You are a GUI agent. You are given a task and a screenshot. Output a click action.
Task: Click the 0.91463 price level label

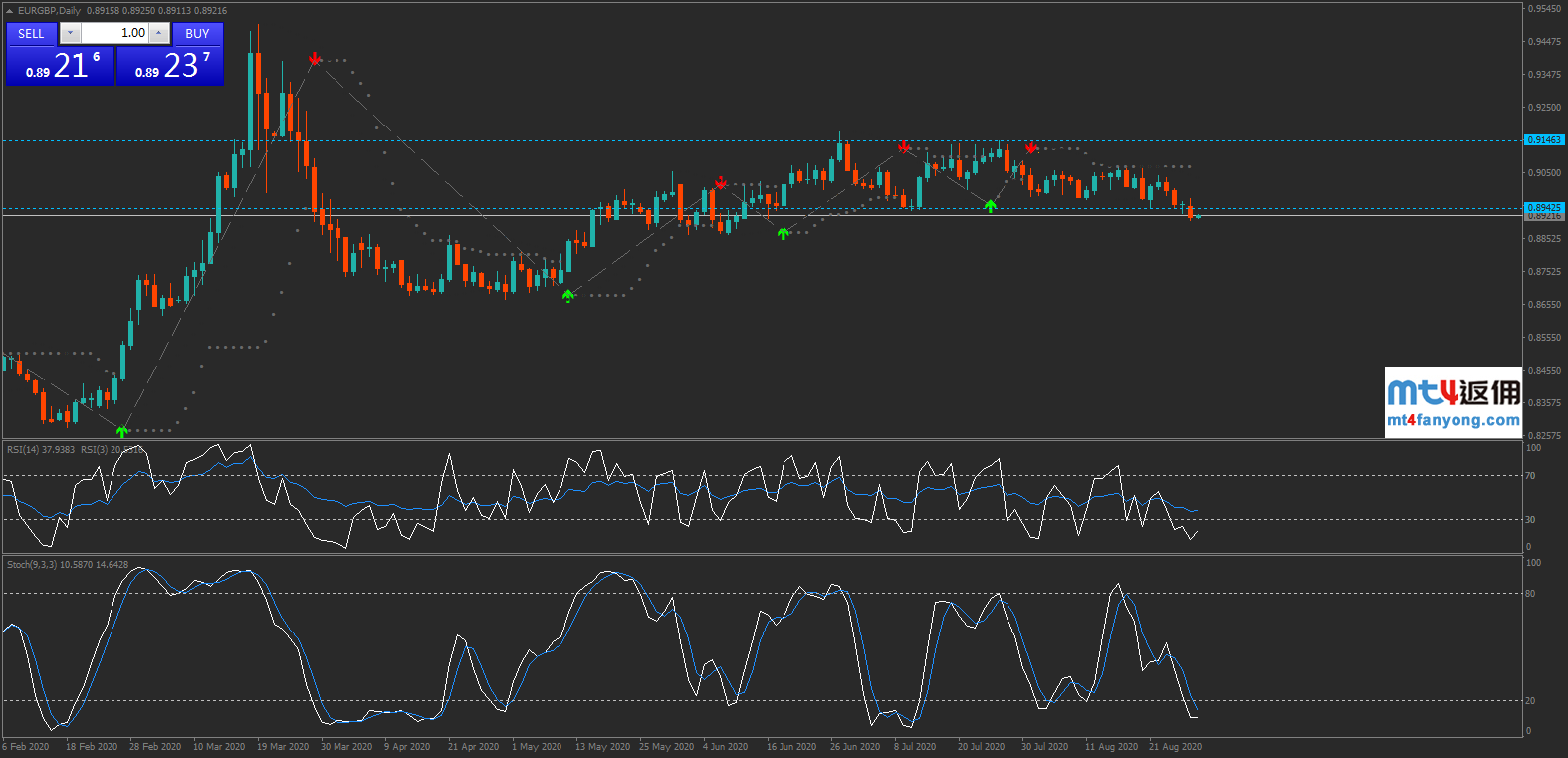tap(1544, 140)
